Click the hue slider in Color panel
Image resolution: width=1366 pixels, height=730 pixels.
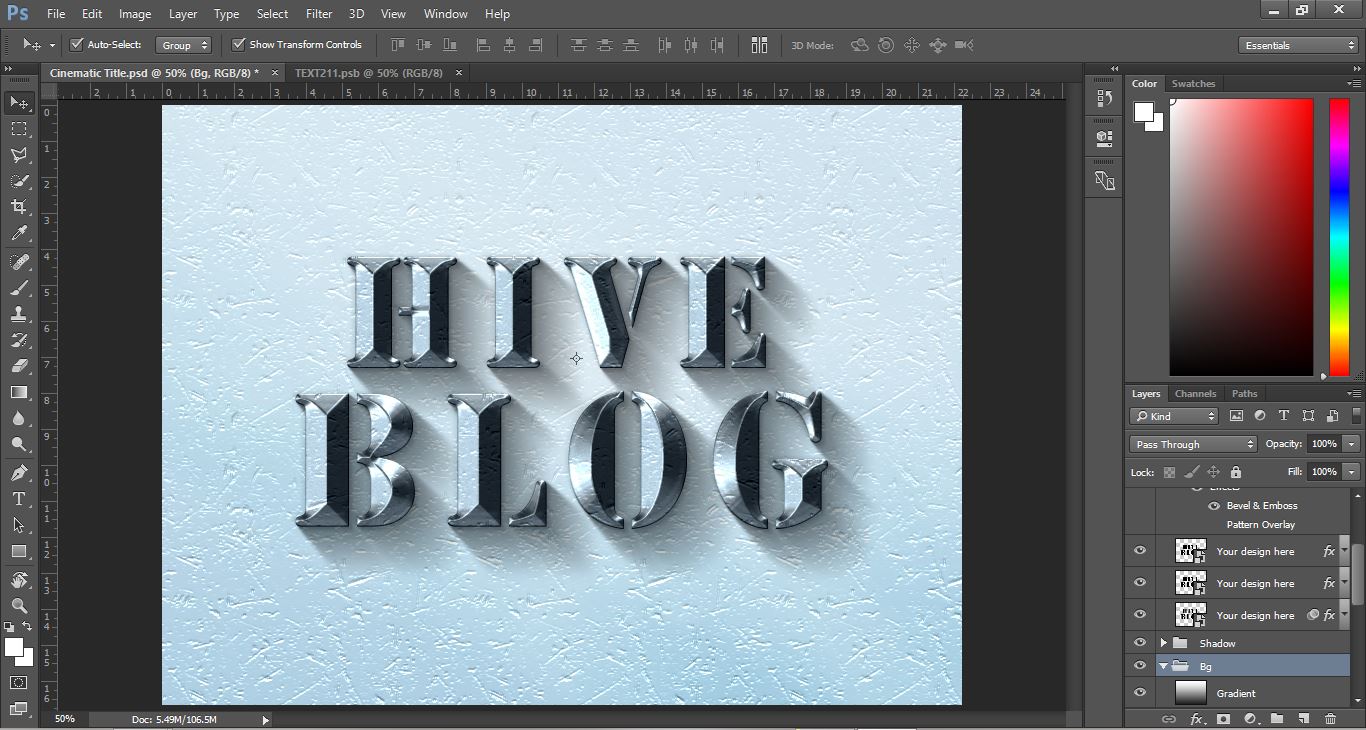1339,237
